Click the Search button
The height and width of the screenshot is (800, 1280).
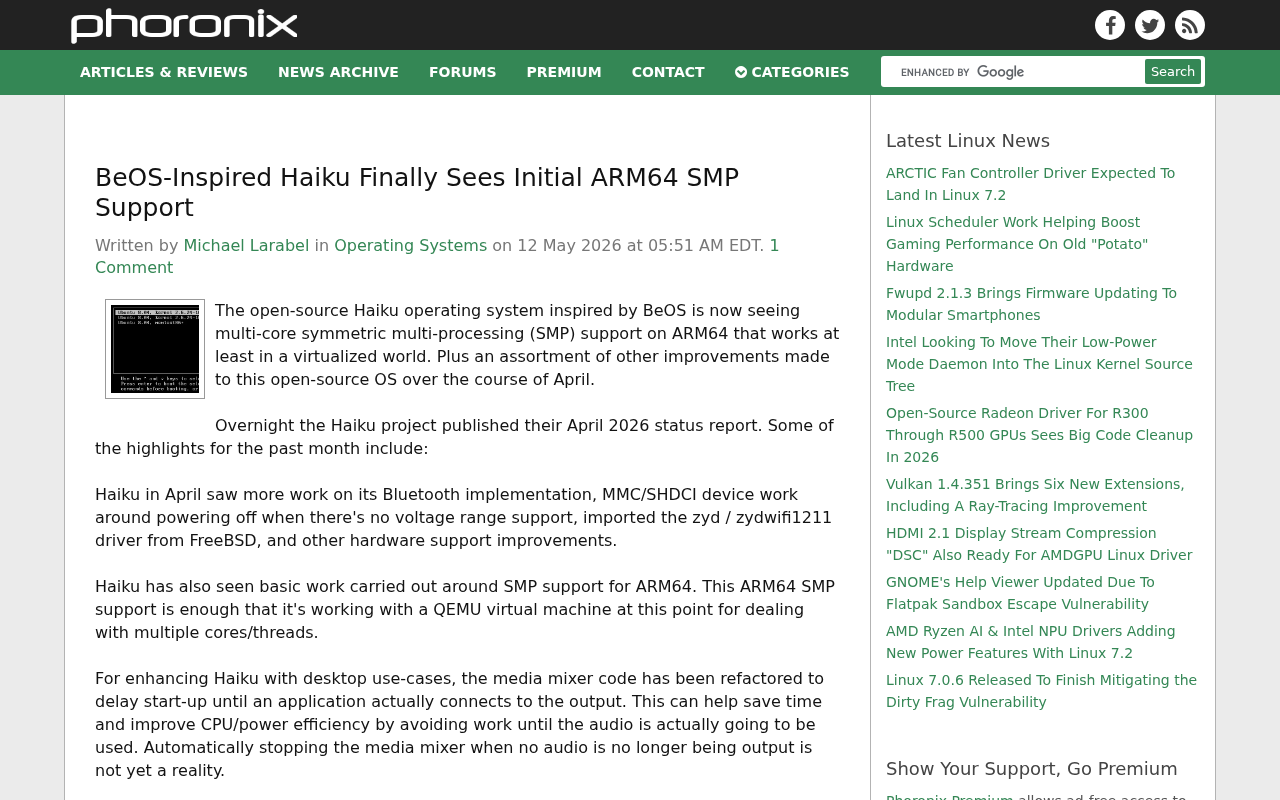(1173, 72)
